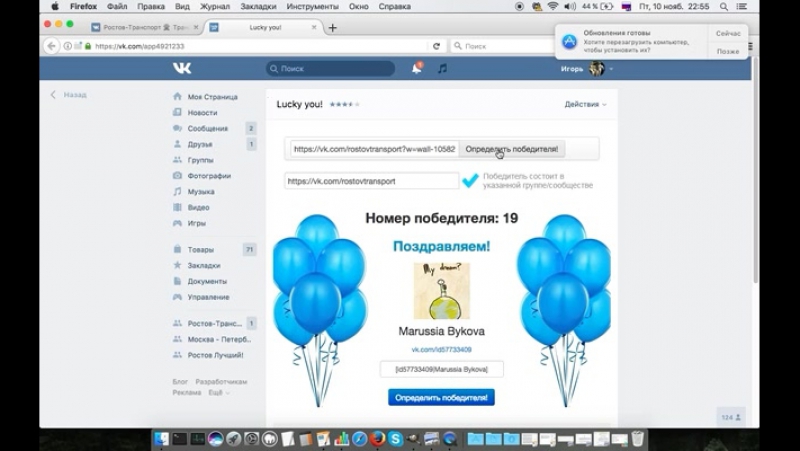Open the Блог footer link
The image size is (800, 451).
click(180, 382)
